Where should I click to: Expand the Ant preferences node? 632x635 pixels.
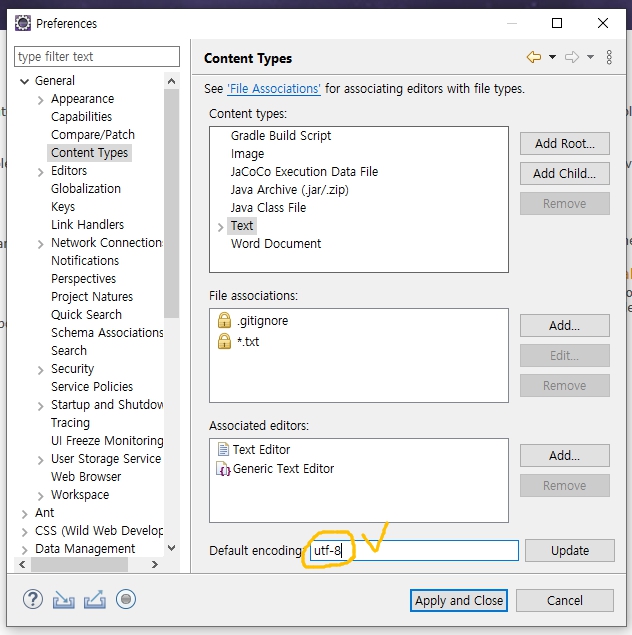point(24,514)
